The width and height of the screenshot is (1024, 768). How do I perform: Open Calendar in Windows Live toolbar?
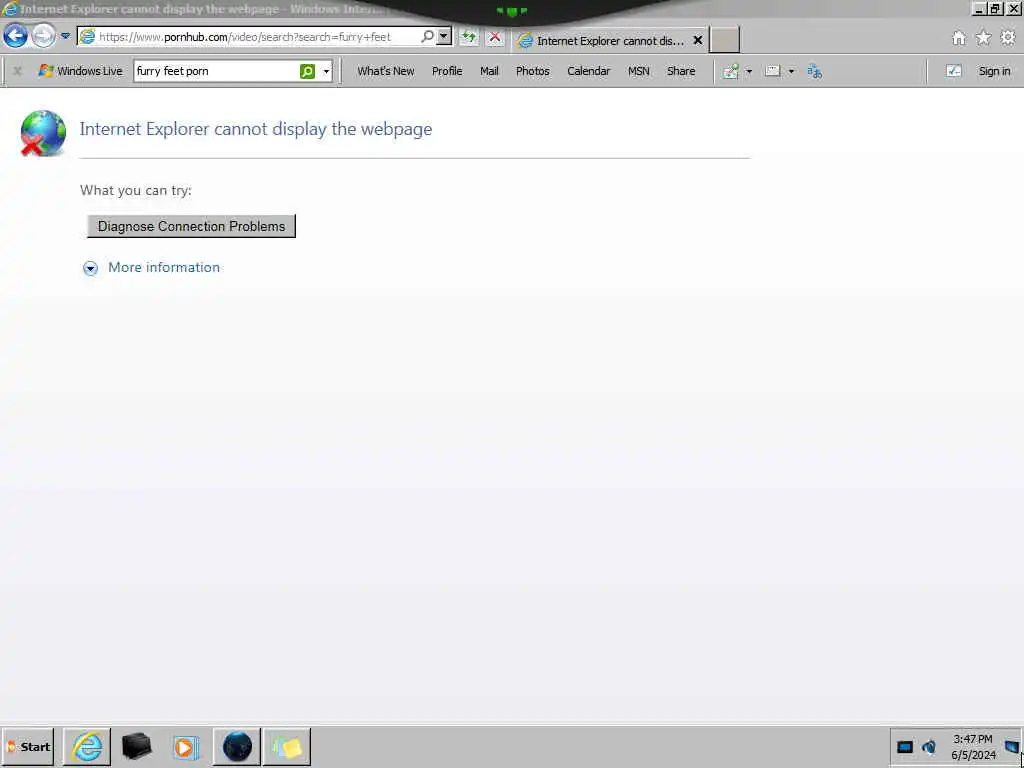coord(588,71)
